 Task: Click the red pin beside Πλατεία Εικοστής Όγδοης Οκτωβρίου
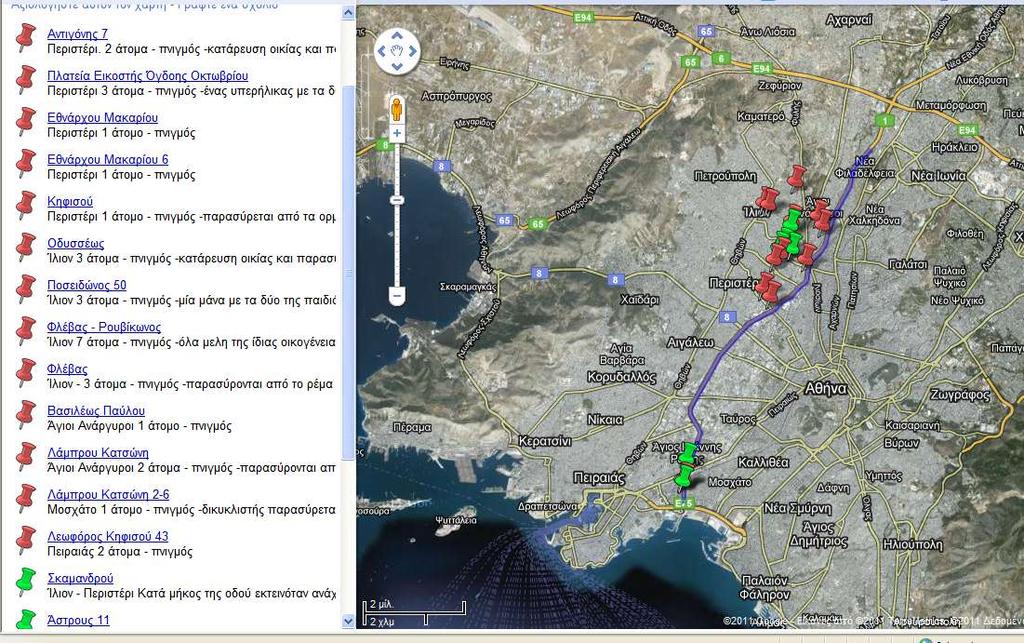click(25, 79)
